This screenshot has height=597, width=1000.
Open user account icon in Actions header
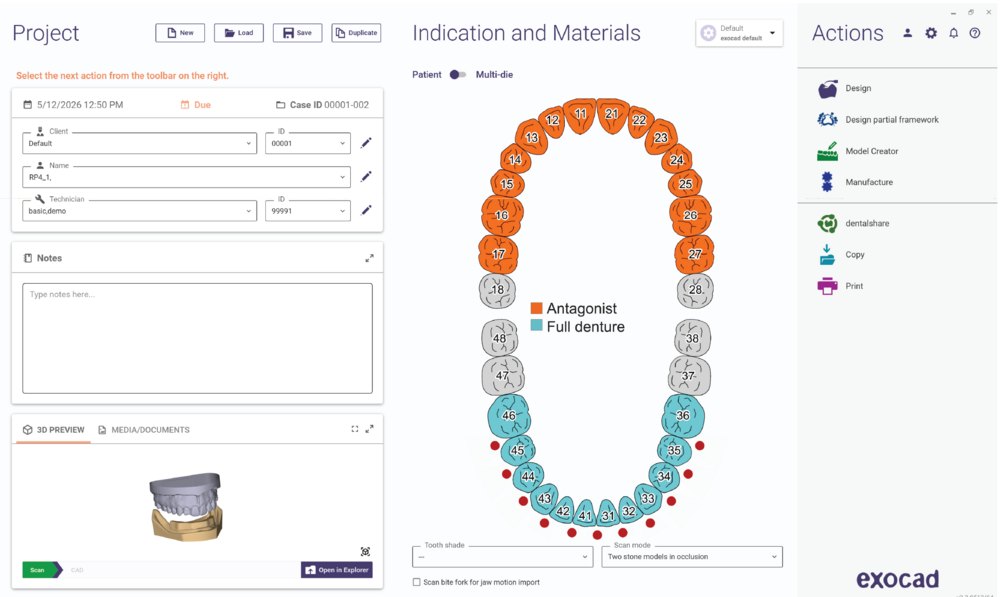pos(908,33)
